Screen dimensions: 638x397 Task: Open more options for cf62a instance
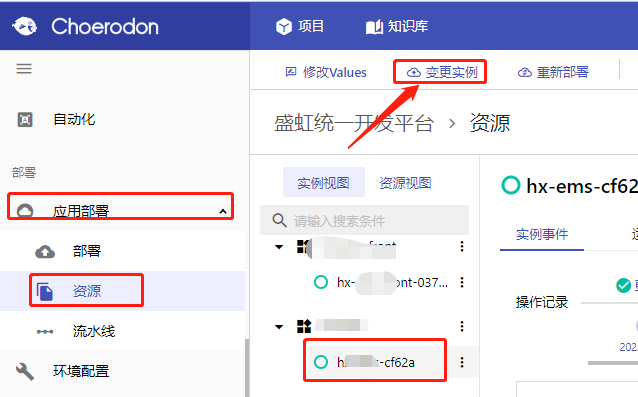pyautogui.click(x=462, y=362)
